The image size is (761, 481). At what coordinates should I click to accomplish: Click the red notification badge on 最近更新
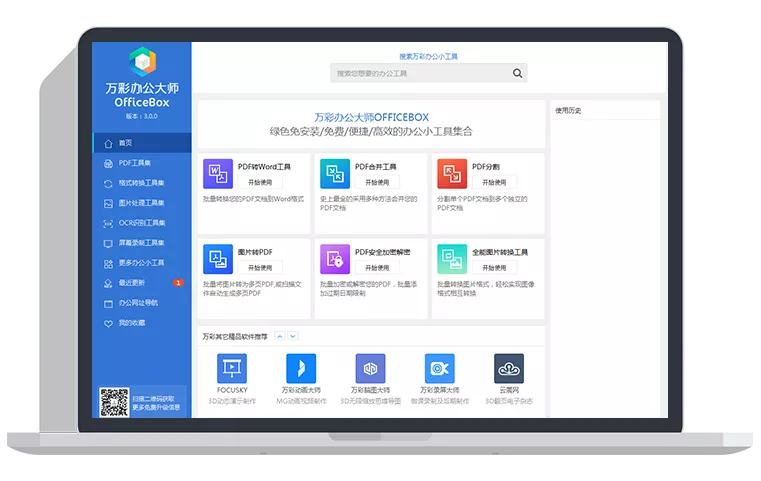coord(178,282)
